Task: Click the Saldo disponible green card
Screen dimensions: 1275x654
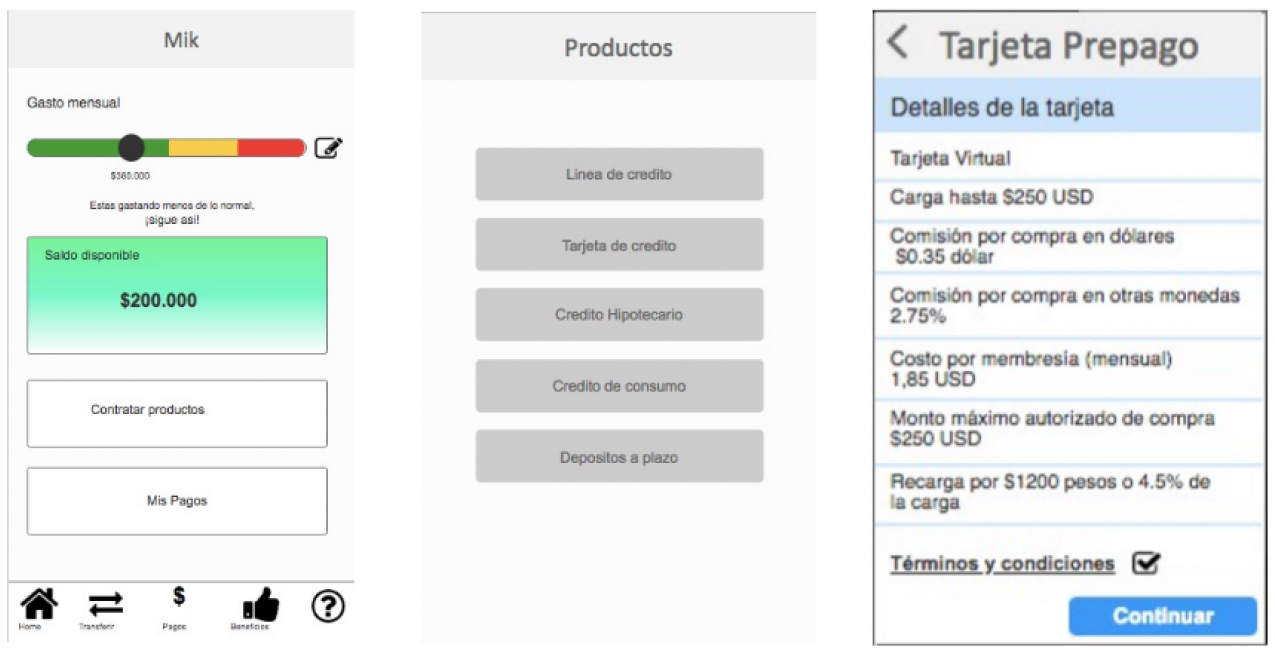Action: click(x=177, y=295)
